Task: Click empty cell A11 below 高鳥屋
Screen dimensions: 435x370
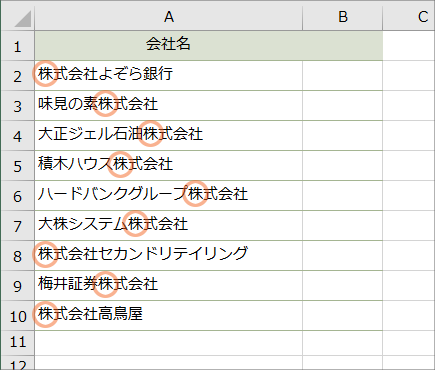Action: pos(168,343)
